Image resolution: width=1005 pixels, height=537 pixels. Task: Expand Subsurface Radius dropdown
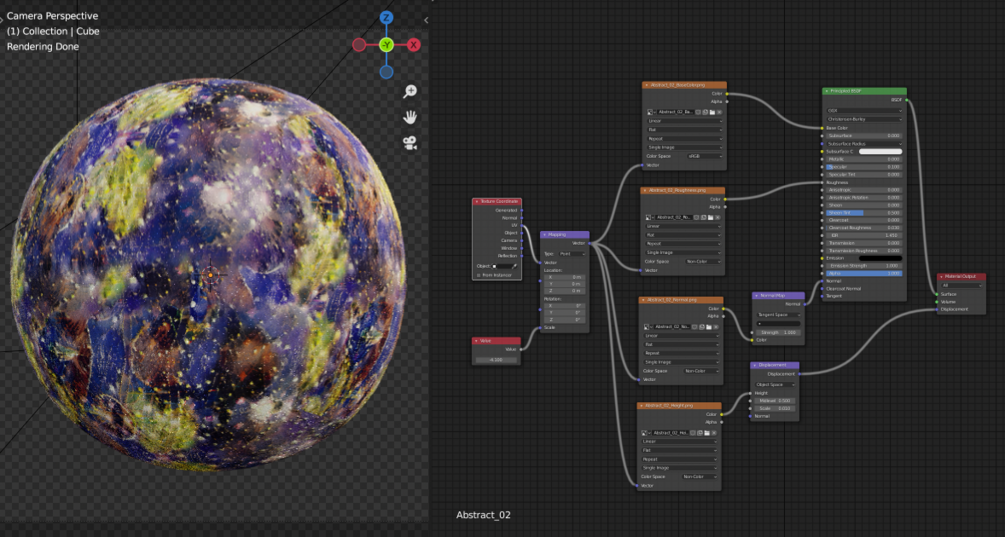[865, 144]
